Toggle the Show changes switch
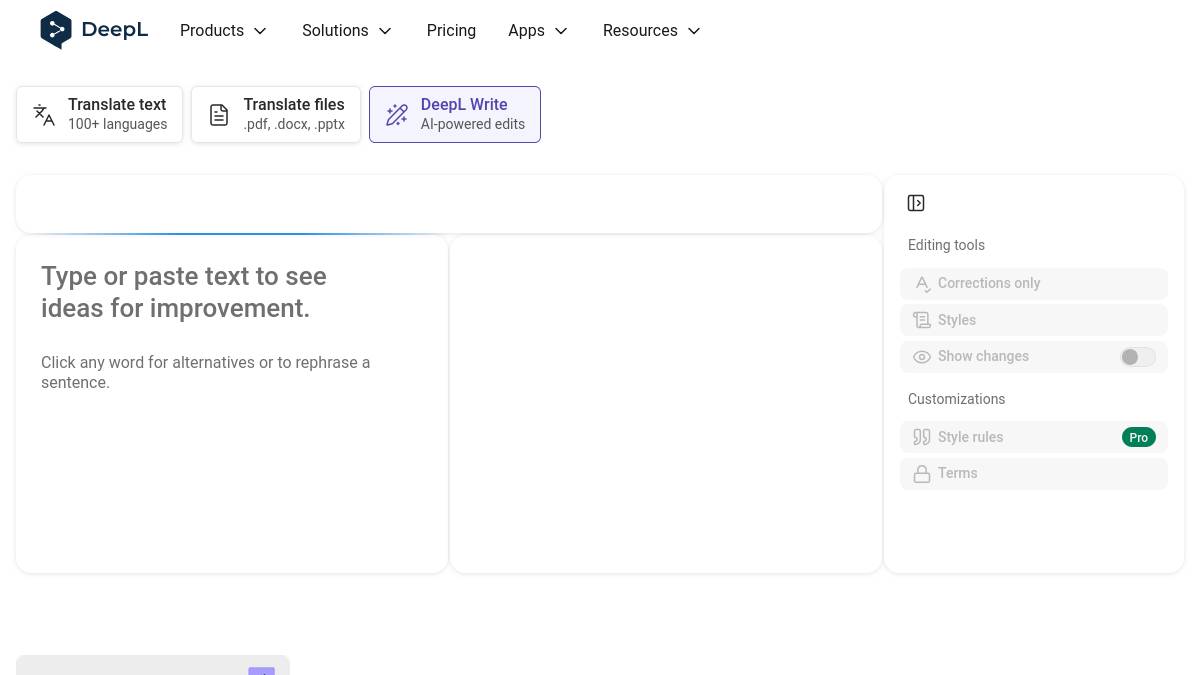Screen dimensions: 1200x675 pyautogui.click(x=1137, y=357)
